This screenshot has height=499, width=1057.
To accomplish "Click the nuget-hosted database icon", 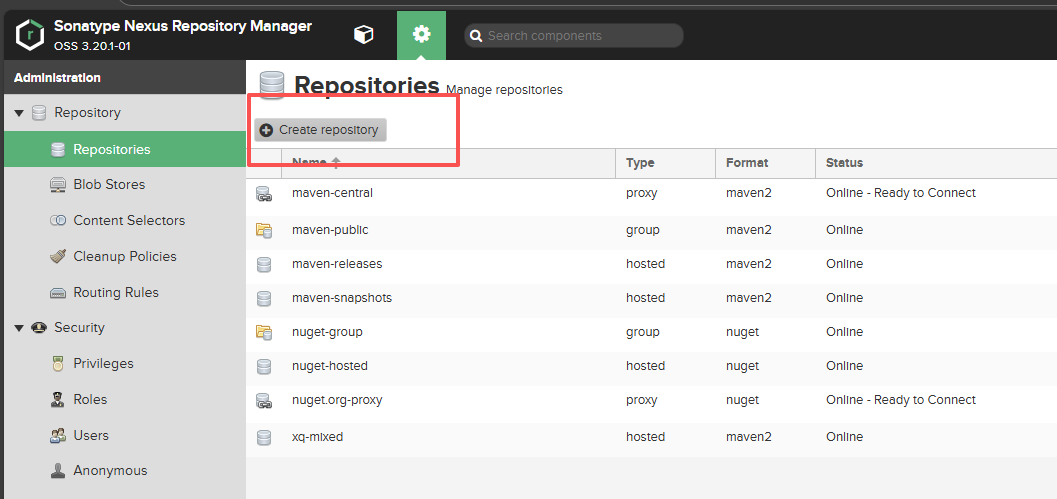I will click(264, 366).
